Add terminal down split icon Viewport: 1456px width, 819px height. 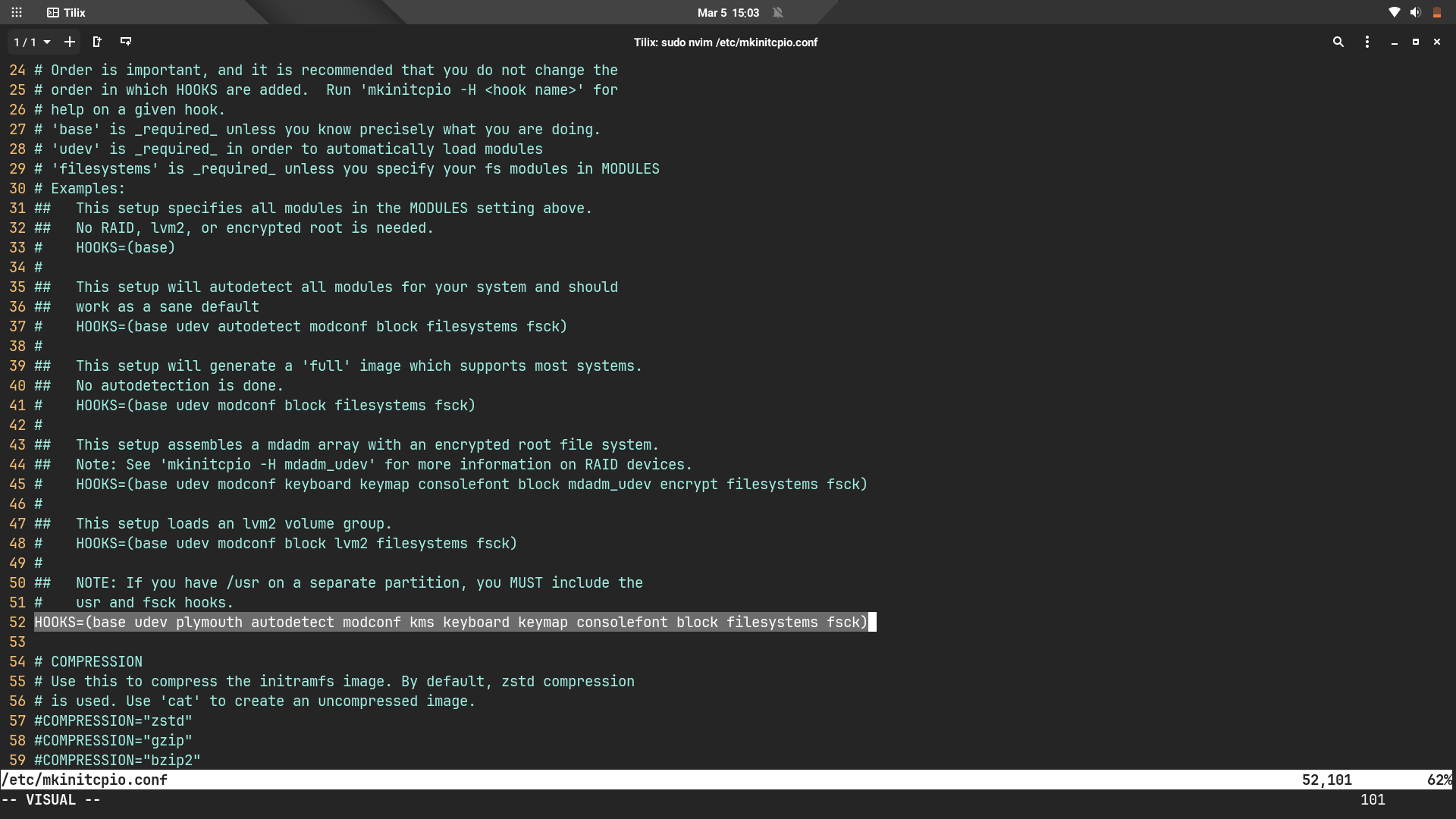(126, 42)
